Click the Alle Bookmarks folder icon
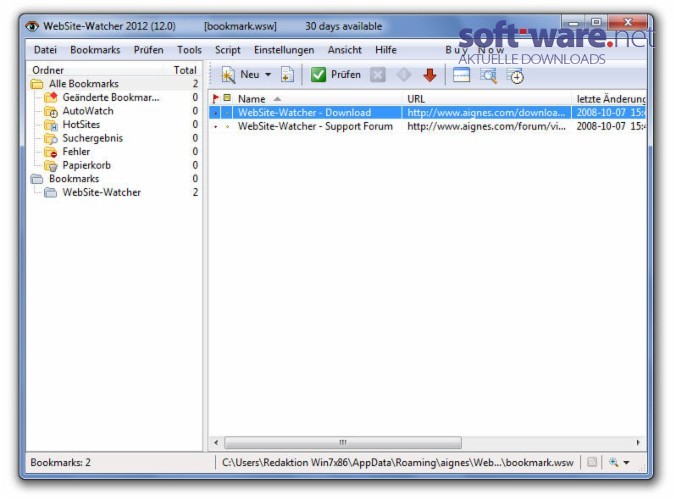The width and height of the screenshot is (676, 500). (x=37, y=84)
